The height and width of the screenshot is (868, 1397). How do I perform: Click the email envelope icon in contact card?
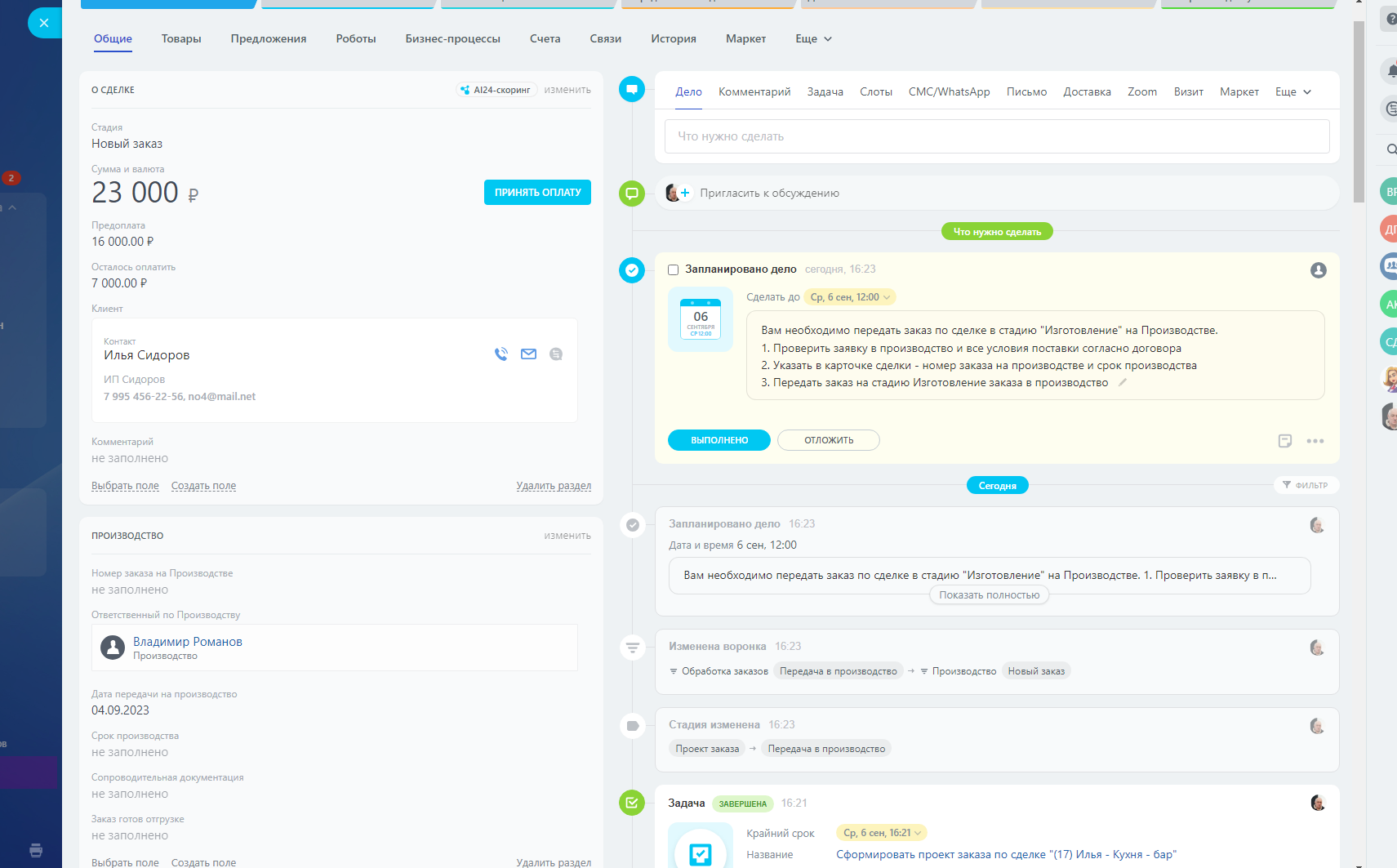[x=529, y=354]
